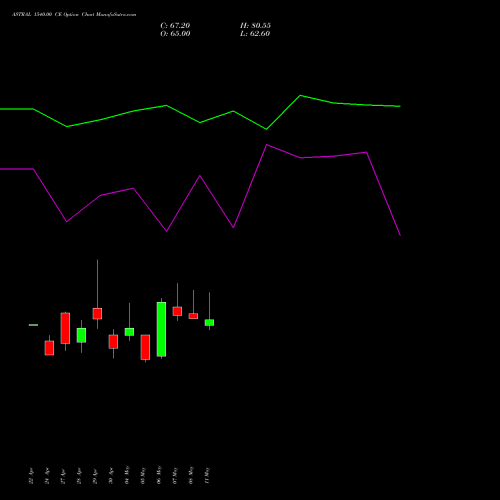Click the red candle above 05 May
This screenshot has height=500, width=500.
[145, 347]
